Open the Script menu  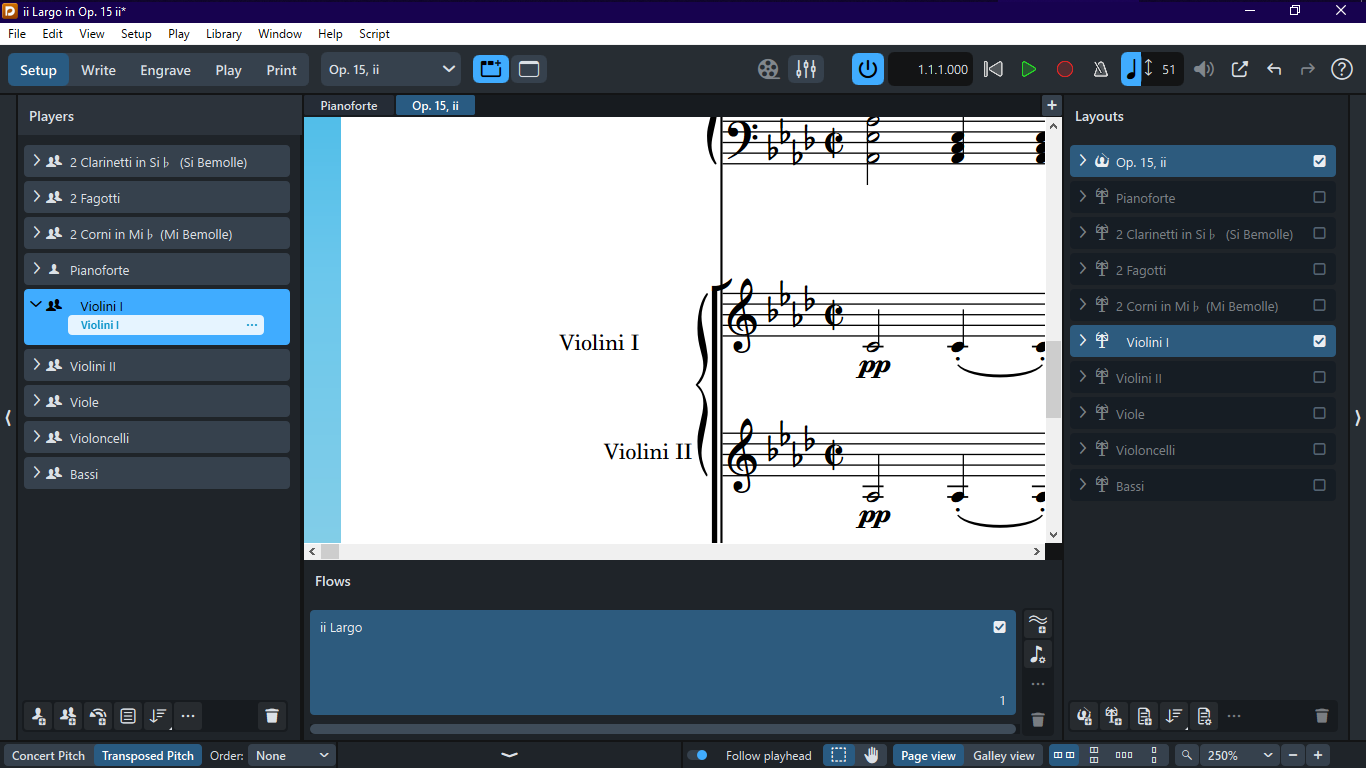tap(374, 33)
